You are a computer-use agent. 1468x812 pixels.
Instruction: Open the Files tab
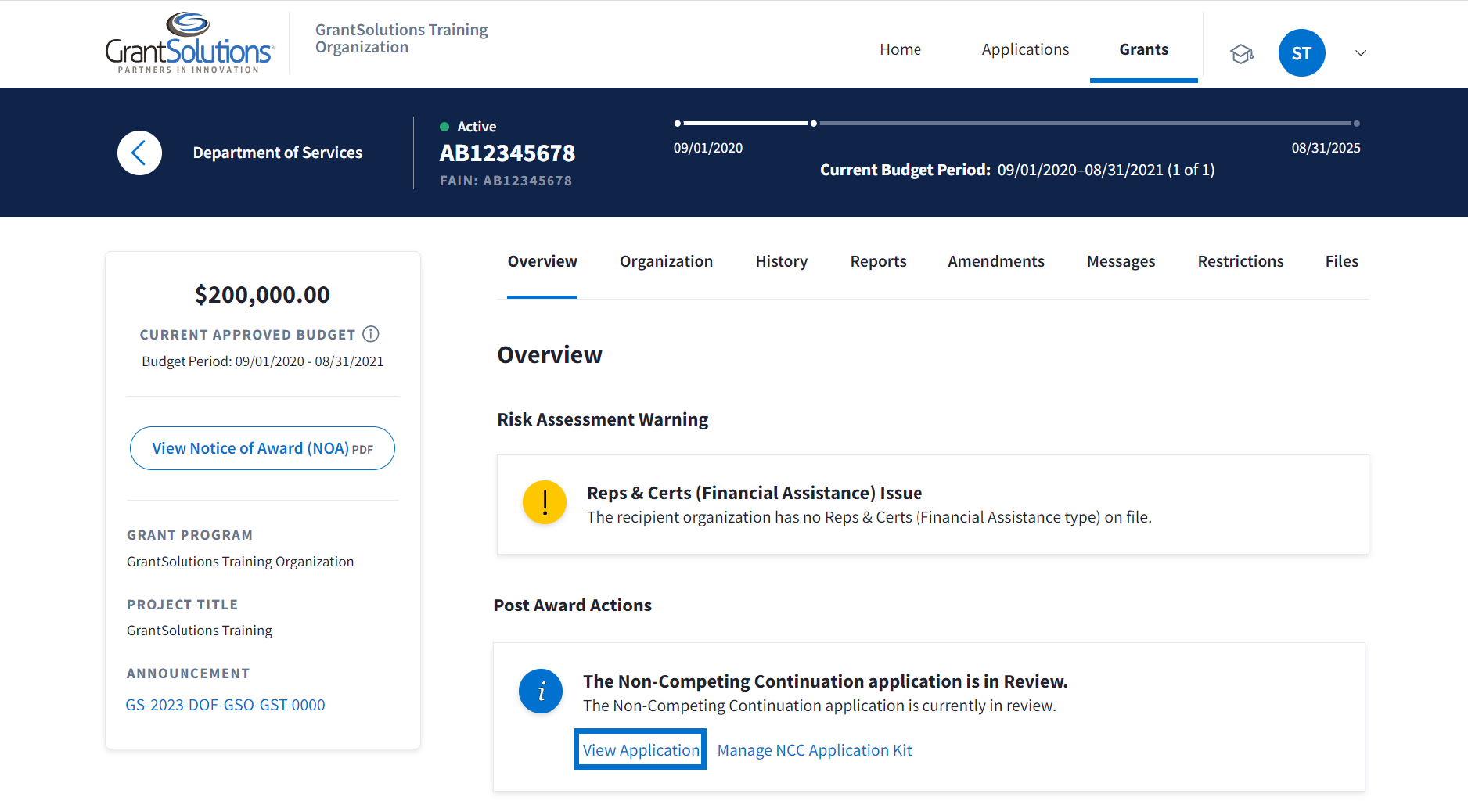(1341, 261)
